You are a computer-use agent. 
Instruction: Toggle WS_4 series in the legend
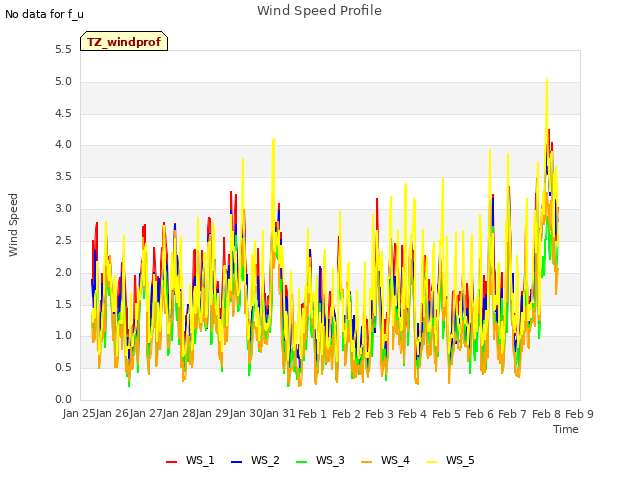coord(385,460)
